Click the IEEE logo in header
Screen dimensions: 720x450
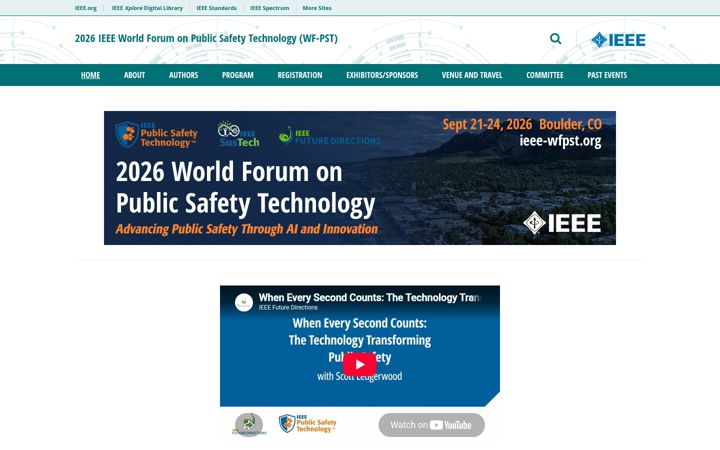618,40
